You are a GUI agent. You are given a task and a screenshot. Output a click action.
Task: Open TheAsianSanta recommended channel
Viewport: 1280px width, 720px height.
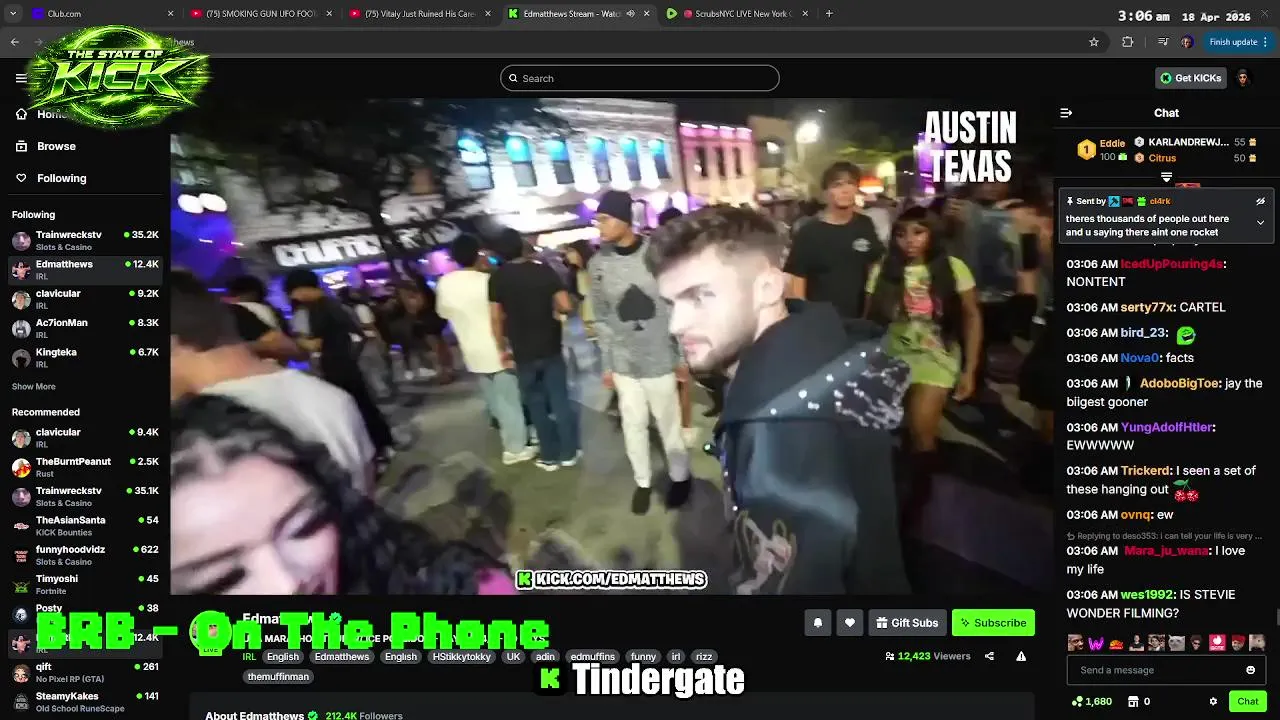85,525
